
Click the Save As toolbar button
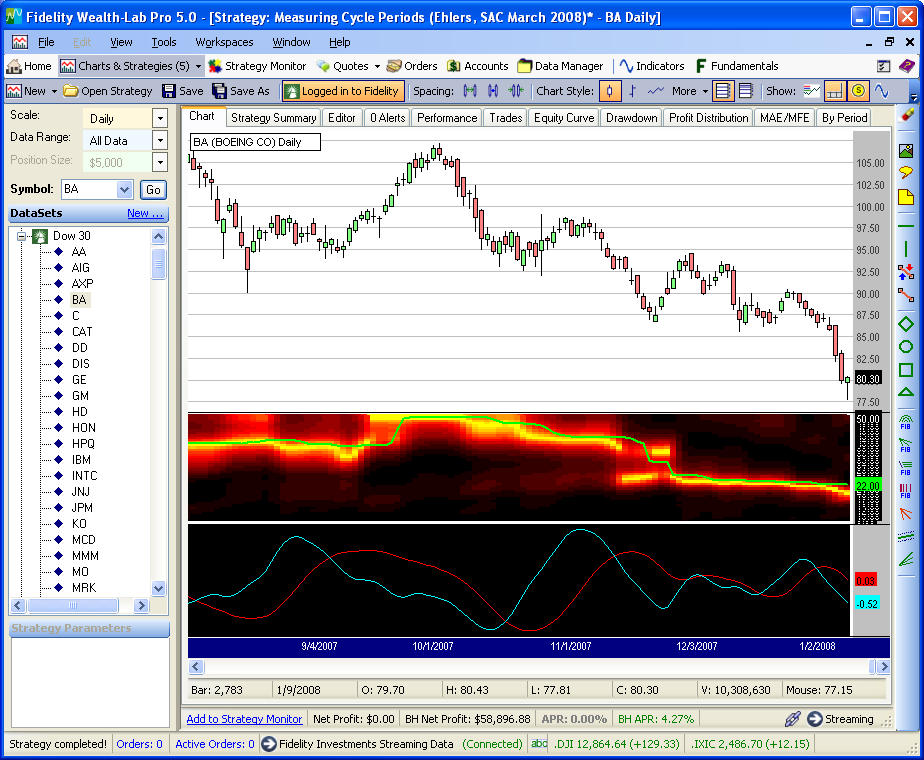pyautogui.click(x=240, y=91)
